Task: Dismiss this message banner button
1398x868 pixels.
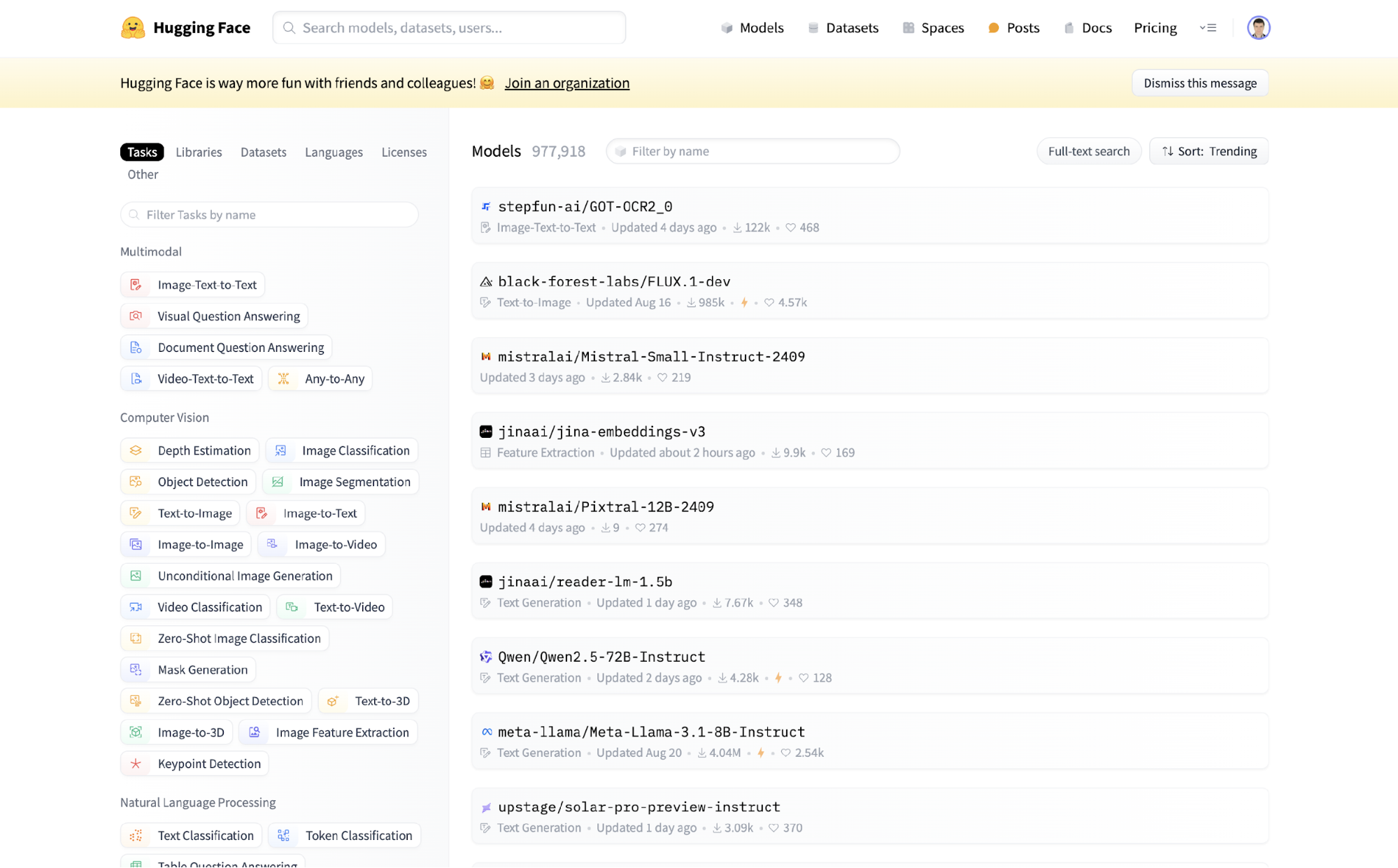Action: point(1200,83)
